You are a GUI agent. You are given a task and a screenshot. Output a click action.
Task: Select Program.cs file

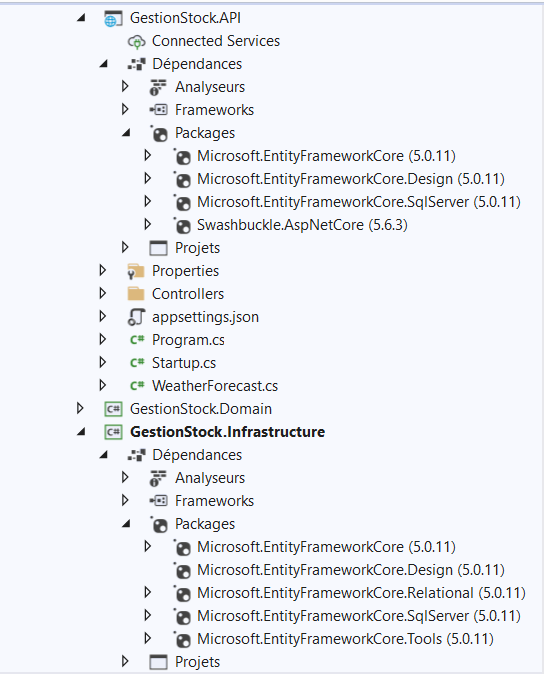tap(188, 340)
